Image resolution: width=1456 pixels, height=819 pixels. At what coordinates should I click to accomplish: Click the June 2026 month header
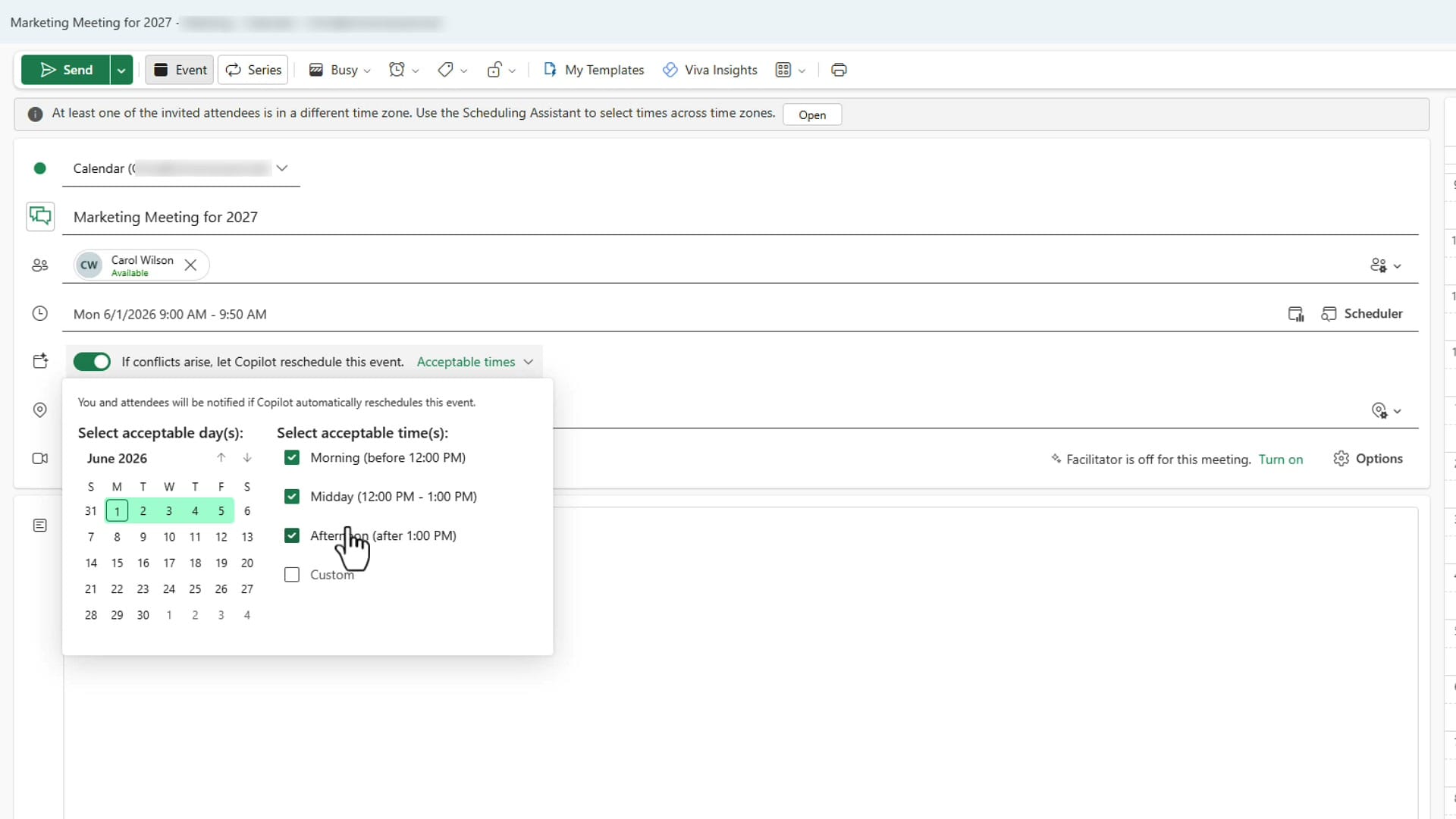tap(117, 459)
